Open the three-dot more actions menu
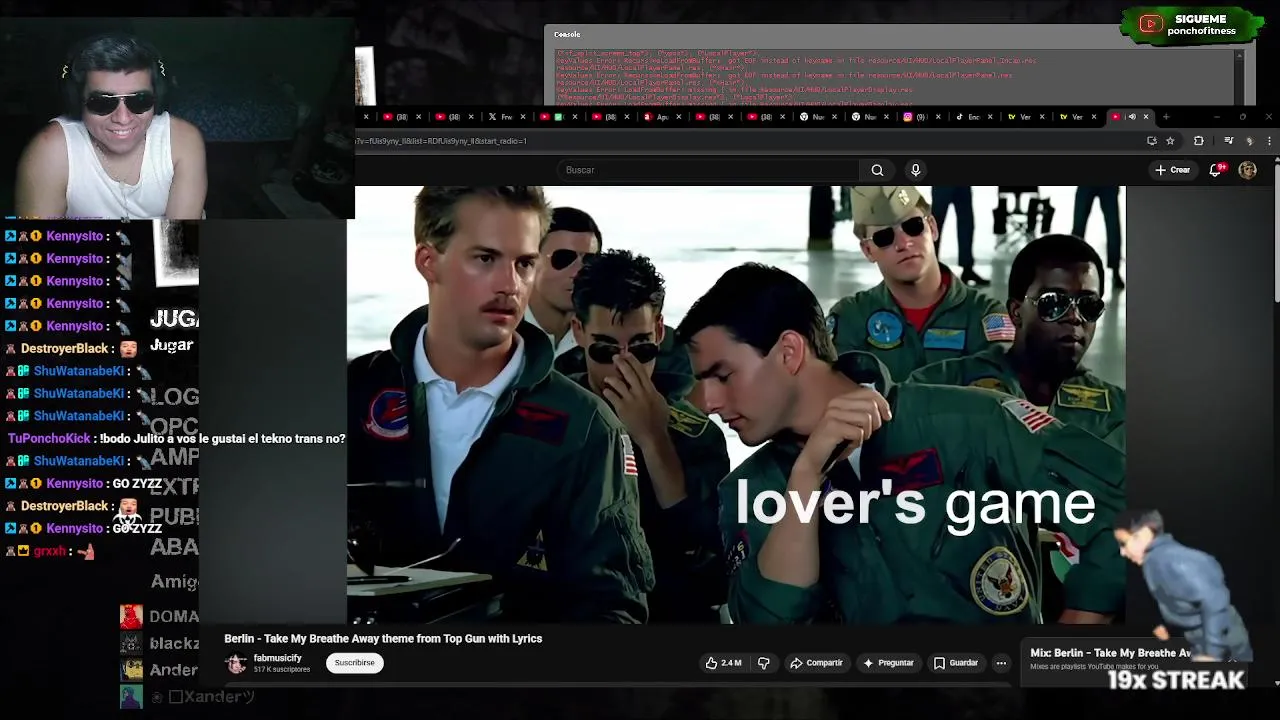The height and width of the screenshot is (720, 1280). tap(1001, 663)
